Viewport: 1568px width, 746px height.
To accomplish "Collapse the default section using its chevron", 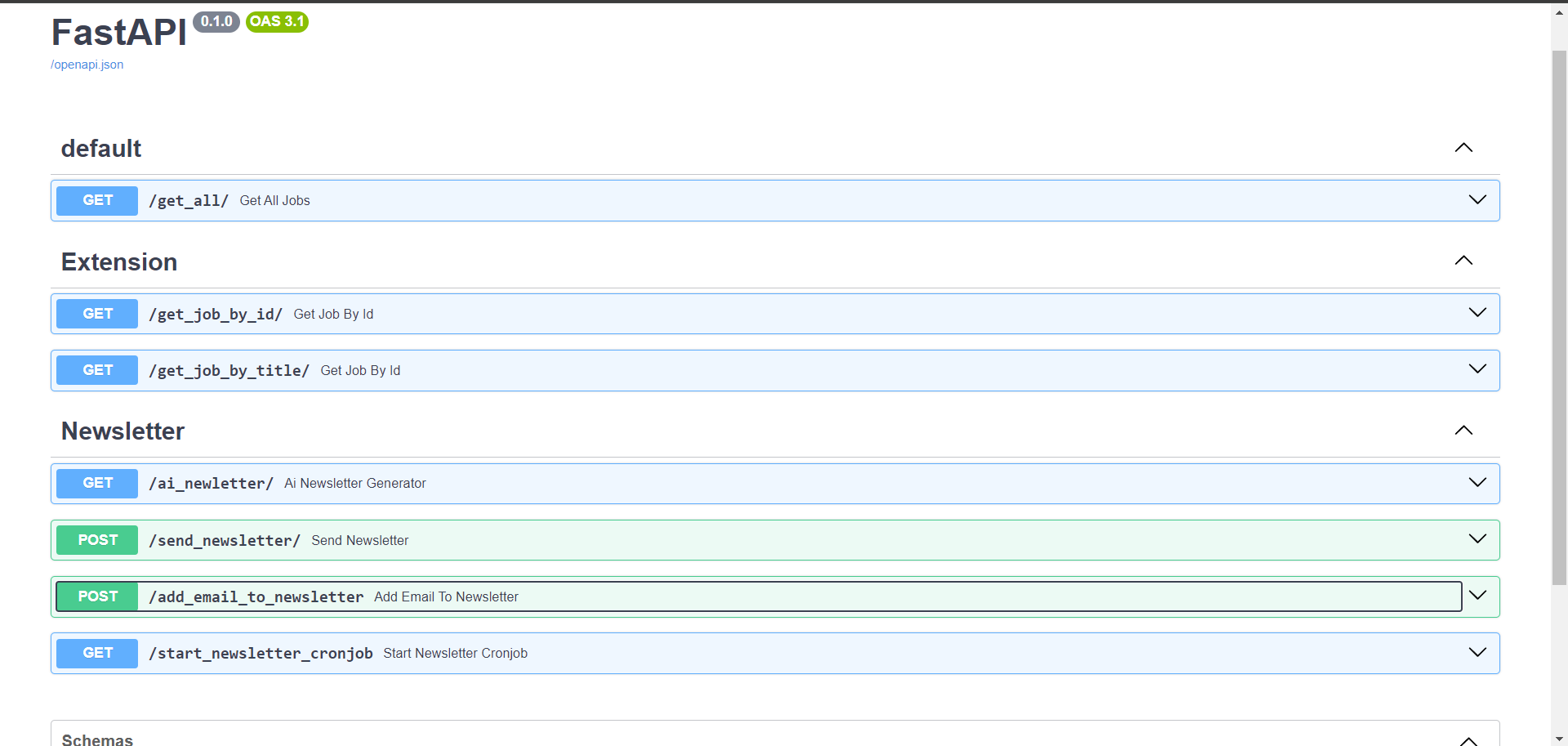I will pos(1463,148).
